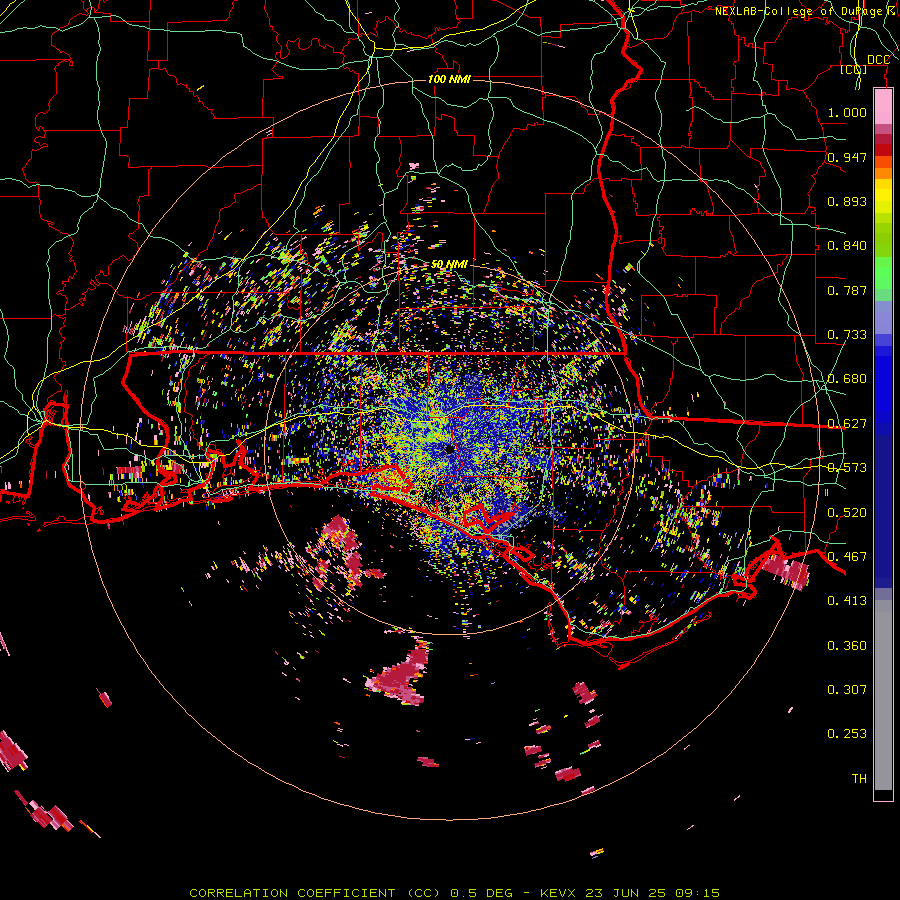Click the "[CC]" units label above the color bar
Viewport: 900px width, 900px height.
[x=854, y=70]
